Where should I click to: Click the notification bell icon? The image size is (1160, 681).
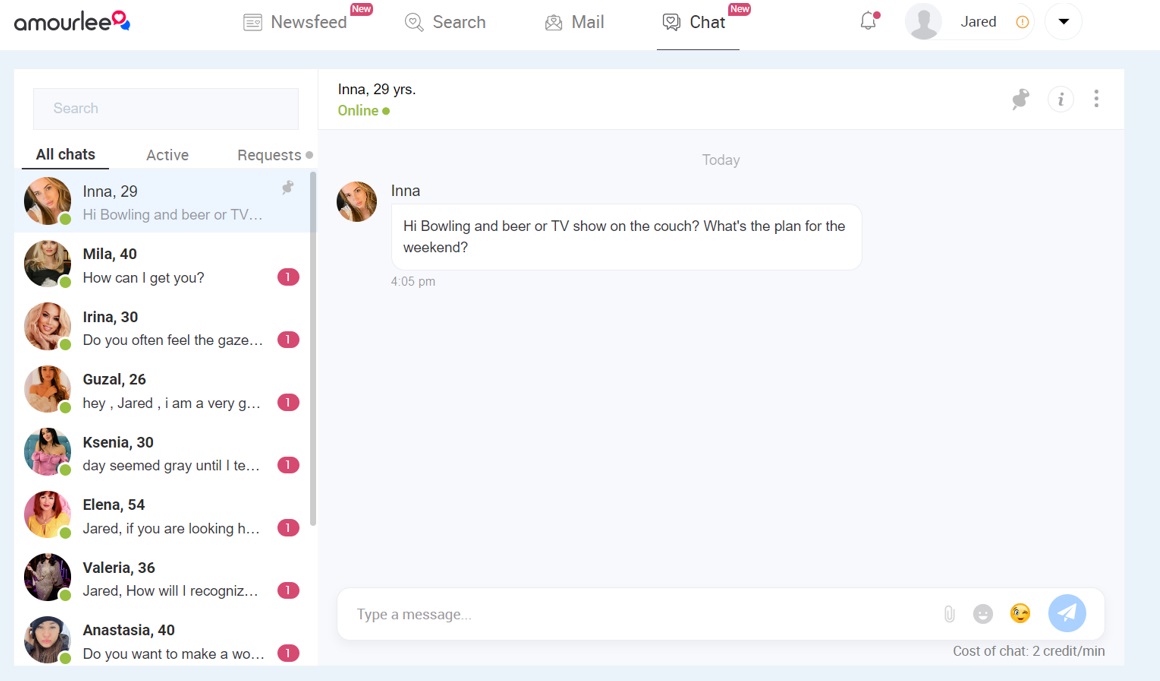pyautogui.click(x=868, y=22)
